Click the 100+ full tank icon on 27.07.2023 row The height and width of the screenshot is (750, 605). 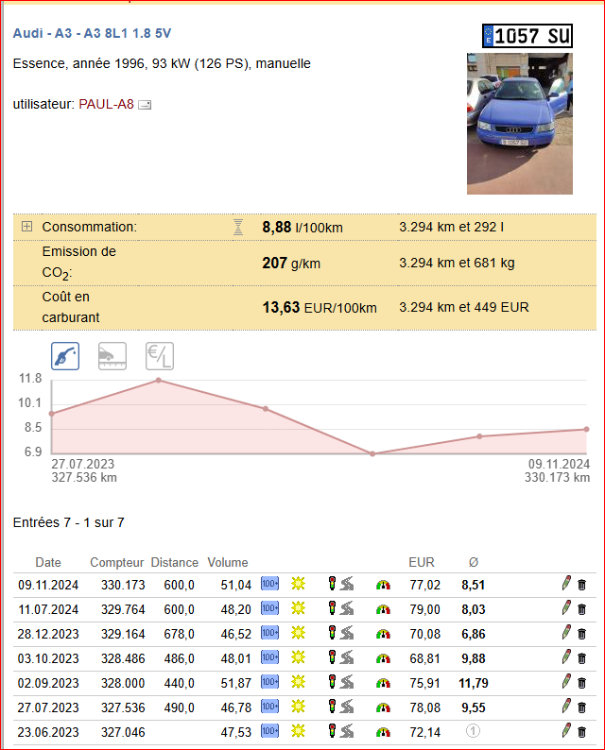[x=270, y=706]
